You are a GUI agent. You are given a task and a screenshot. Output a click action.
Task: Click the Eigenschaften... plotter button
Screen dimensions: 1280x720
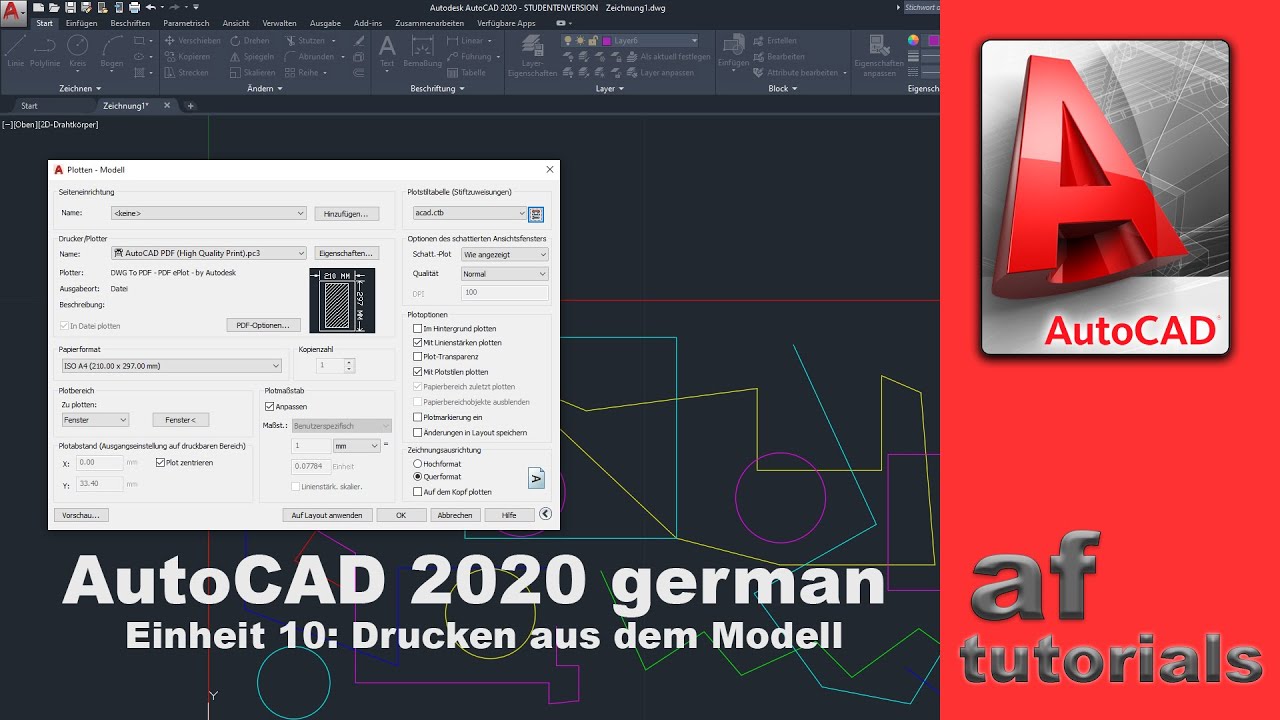(347, 253)
